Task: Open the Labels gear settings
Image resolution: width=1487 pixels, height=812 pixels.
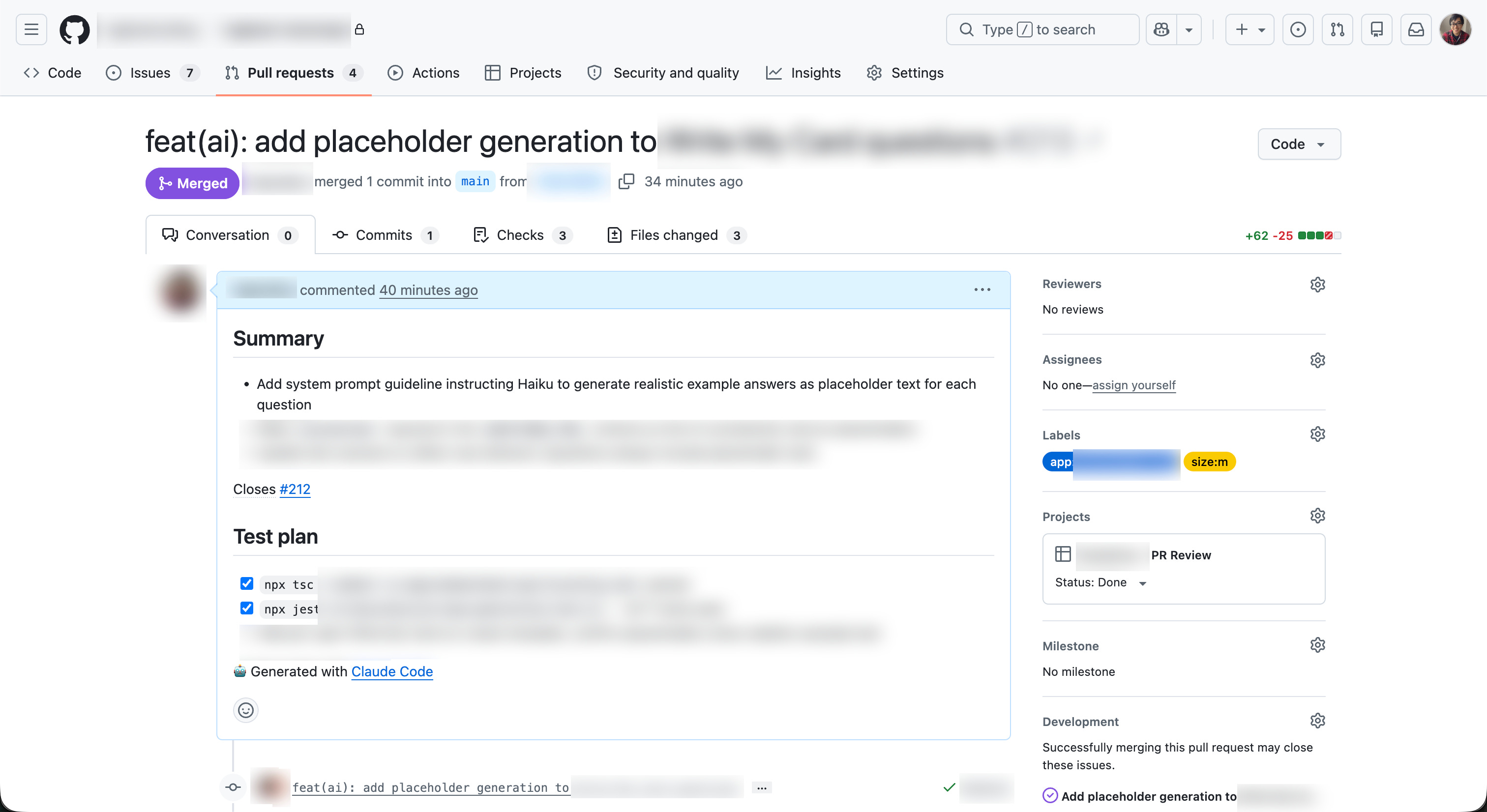Action: point(1317,435)
